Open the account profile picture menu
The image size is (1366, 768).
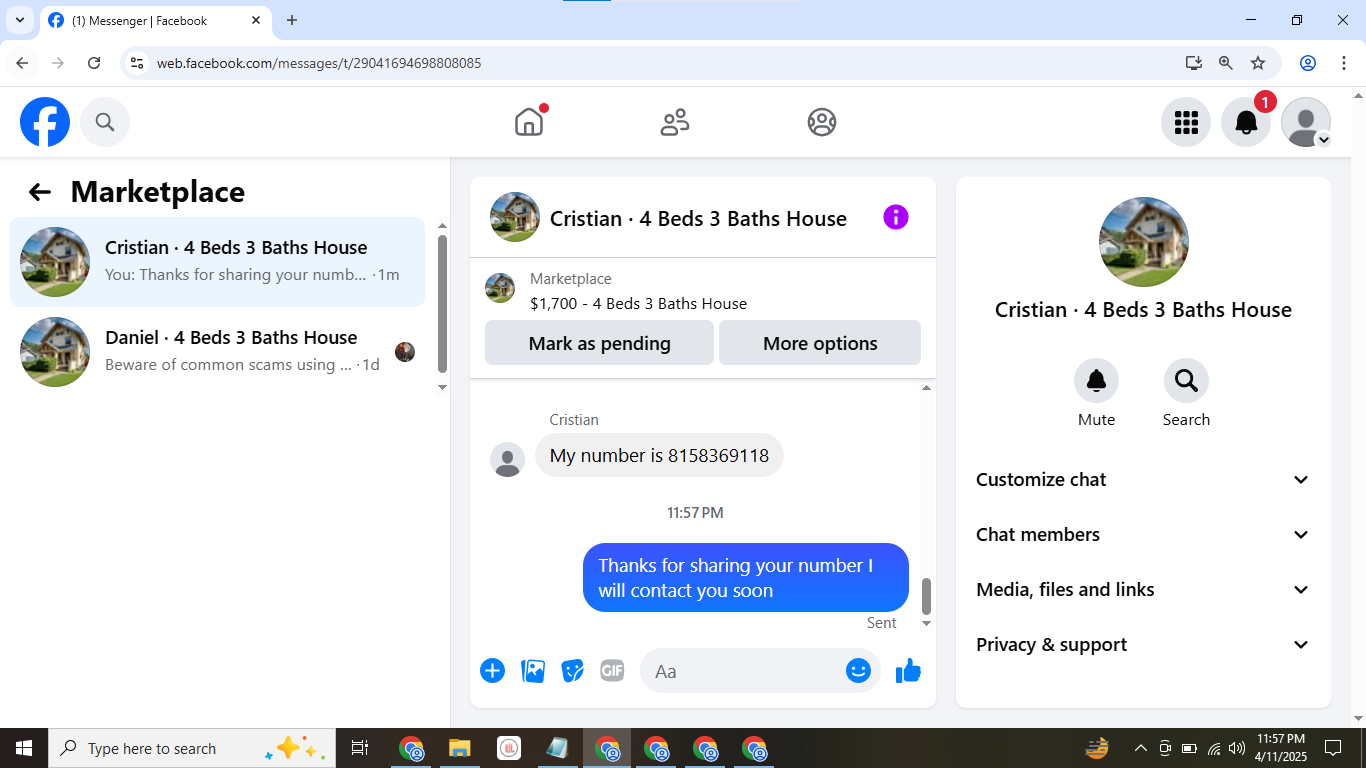click(x=1306, y=122)
